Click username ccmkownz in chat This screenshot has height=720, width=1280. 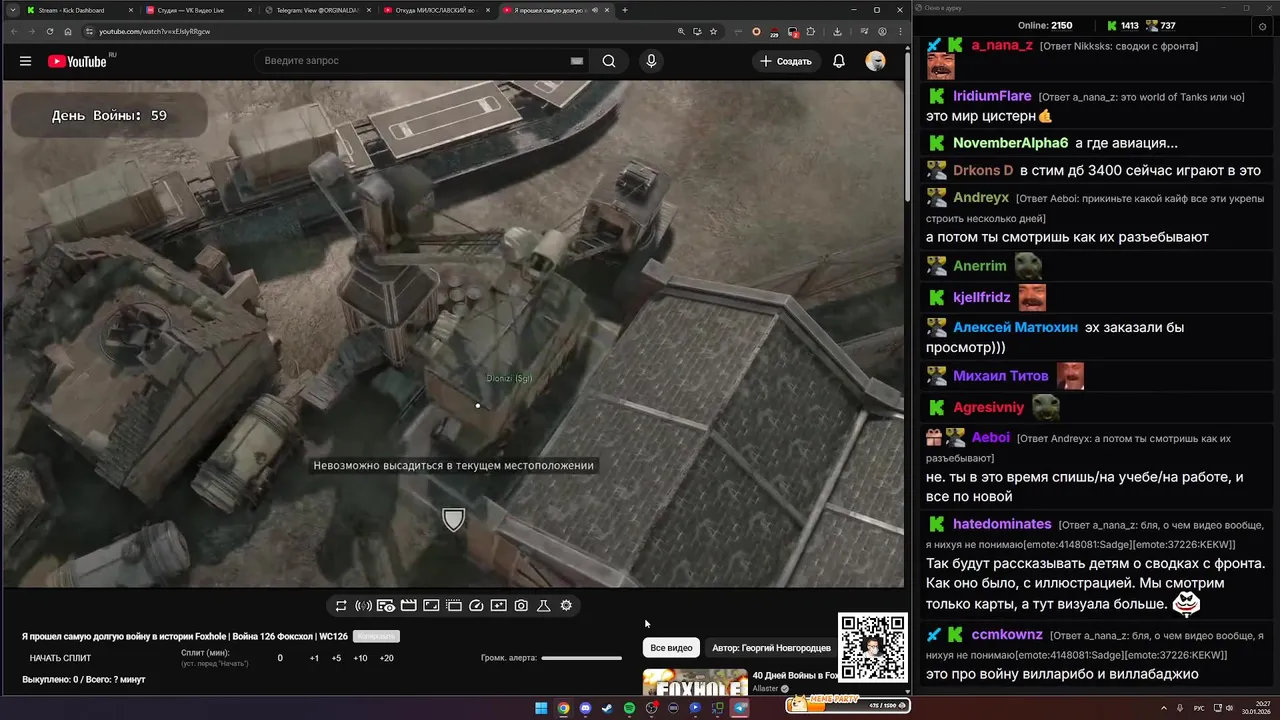(x=1007, y=635)
